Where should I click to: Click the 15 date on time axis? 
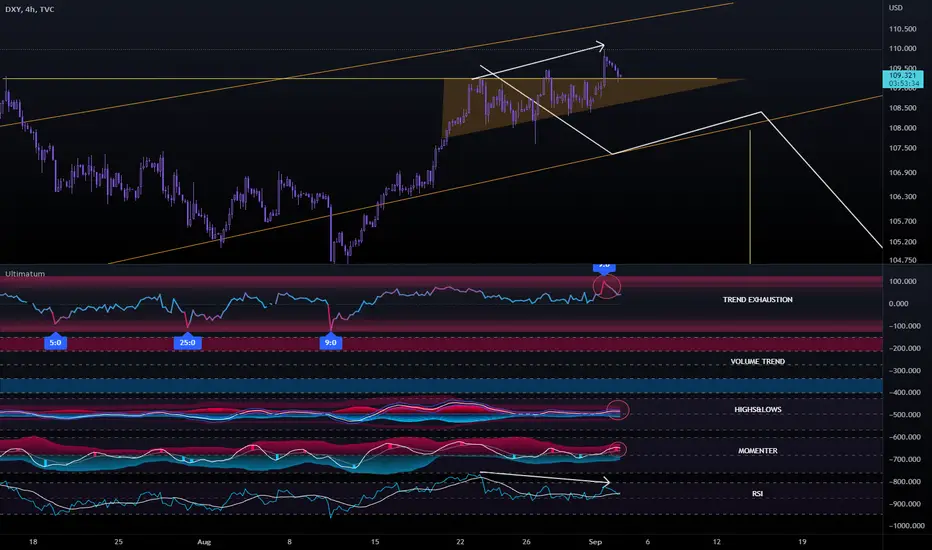click(x=375, y=542)
